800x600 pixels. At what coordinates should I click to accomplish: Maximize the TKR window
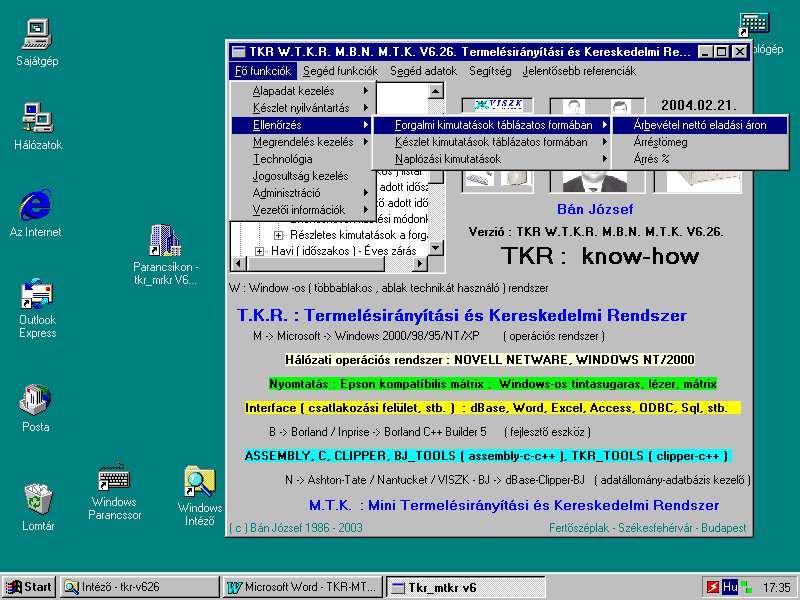click(x=721, y=52)
